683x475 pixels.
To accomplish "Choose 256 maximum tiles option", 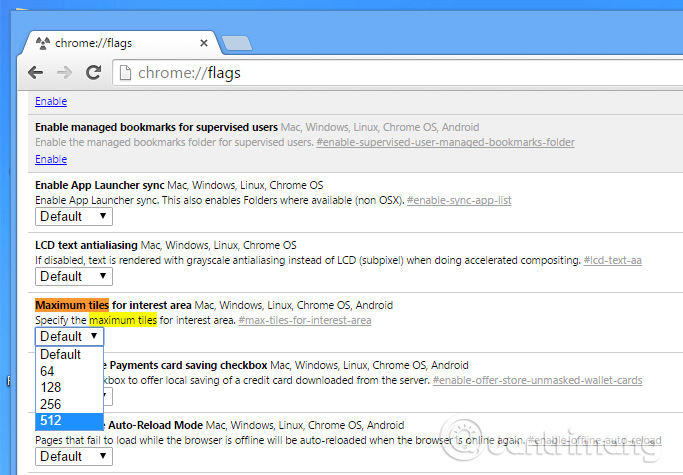I will point(69,404).
